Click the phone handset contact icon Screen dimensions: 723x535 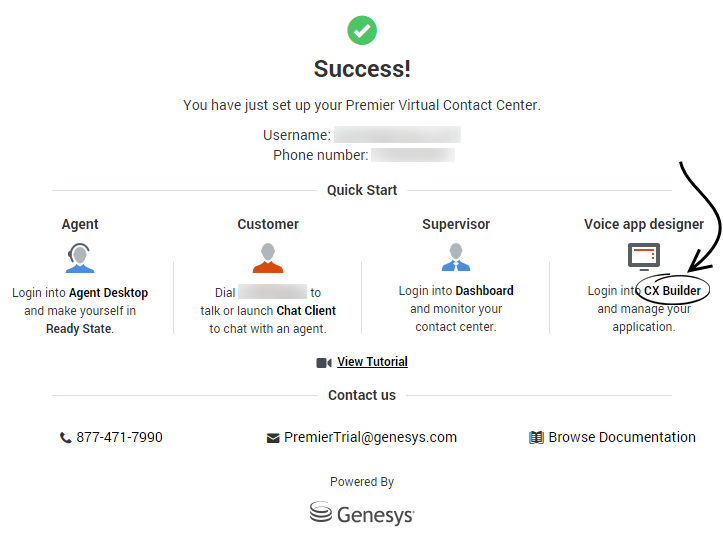66,438
